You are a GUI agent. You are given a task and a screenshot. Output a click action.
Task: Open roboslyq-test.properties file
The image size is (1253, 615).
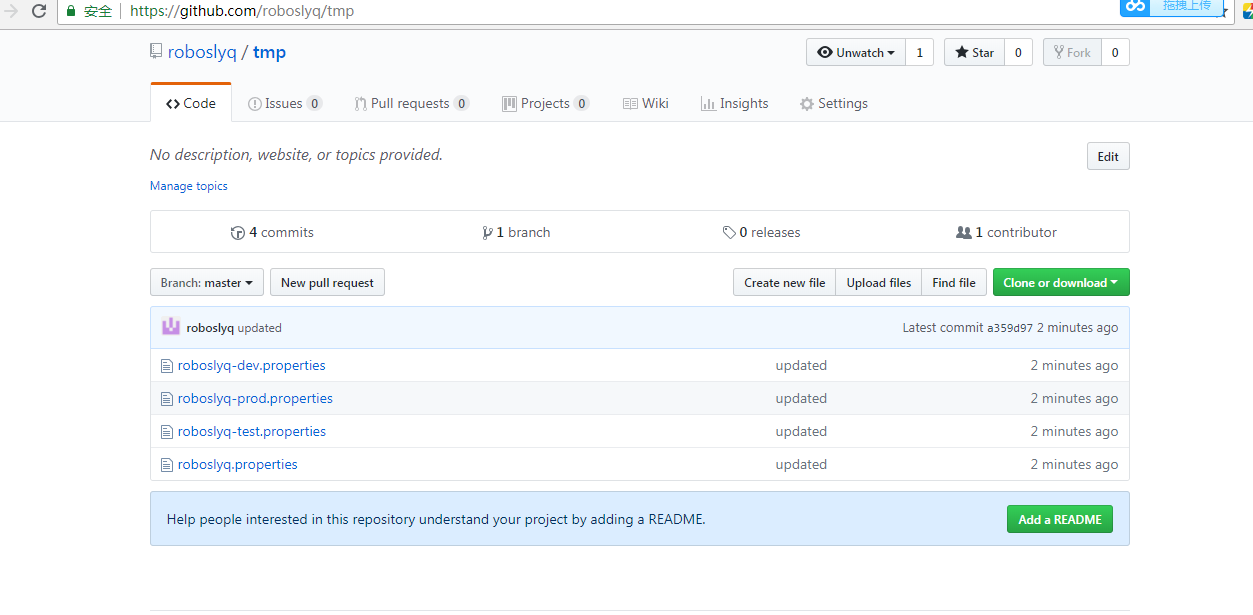coord(252,432)
